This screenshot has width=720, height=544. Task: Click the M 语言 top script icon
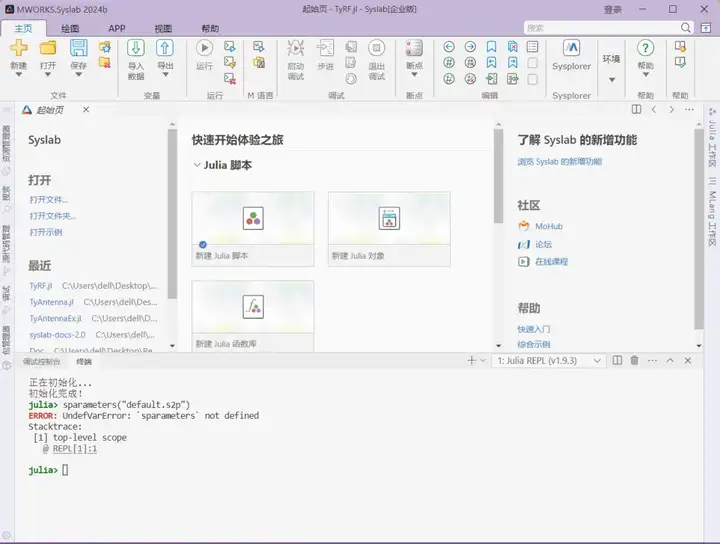click(259, 46)
